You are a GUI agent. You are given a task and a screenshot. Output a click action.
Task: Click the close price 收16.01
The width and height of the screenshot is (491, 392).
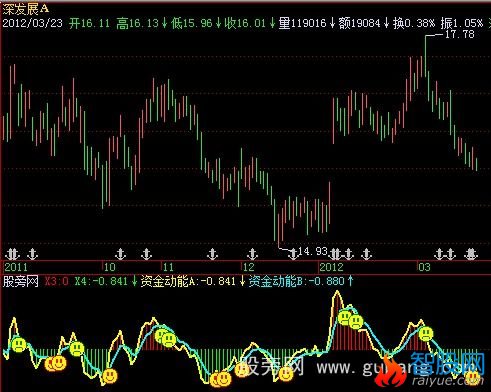tap(245, 23)
